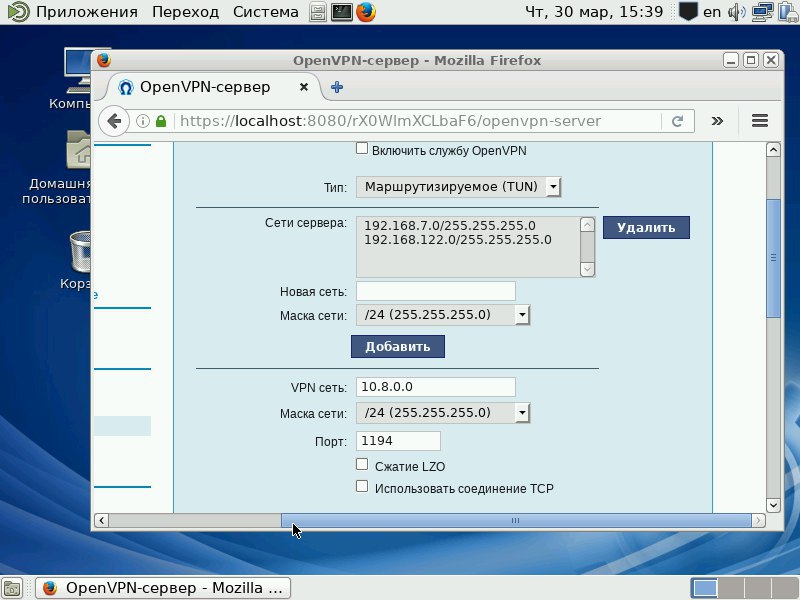Select network 192.168.7.0/255.255.255.0 in list

point(449,226)
